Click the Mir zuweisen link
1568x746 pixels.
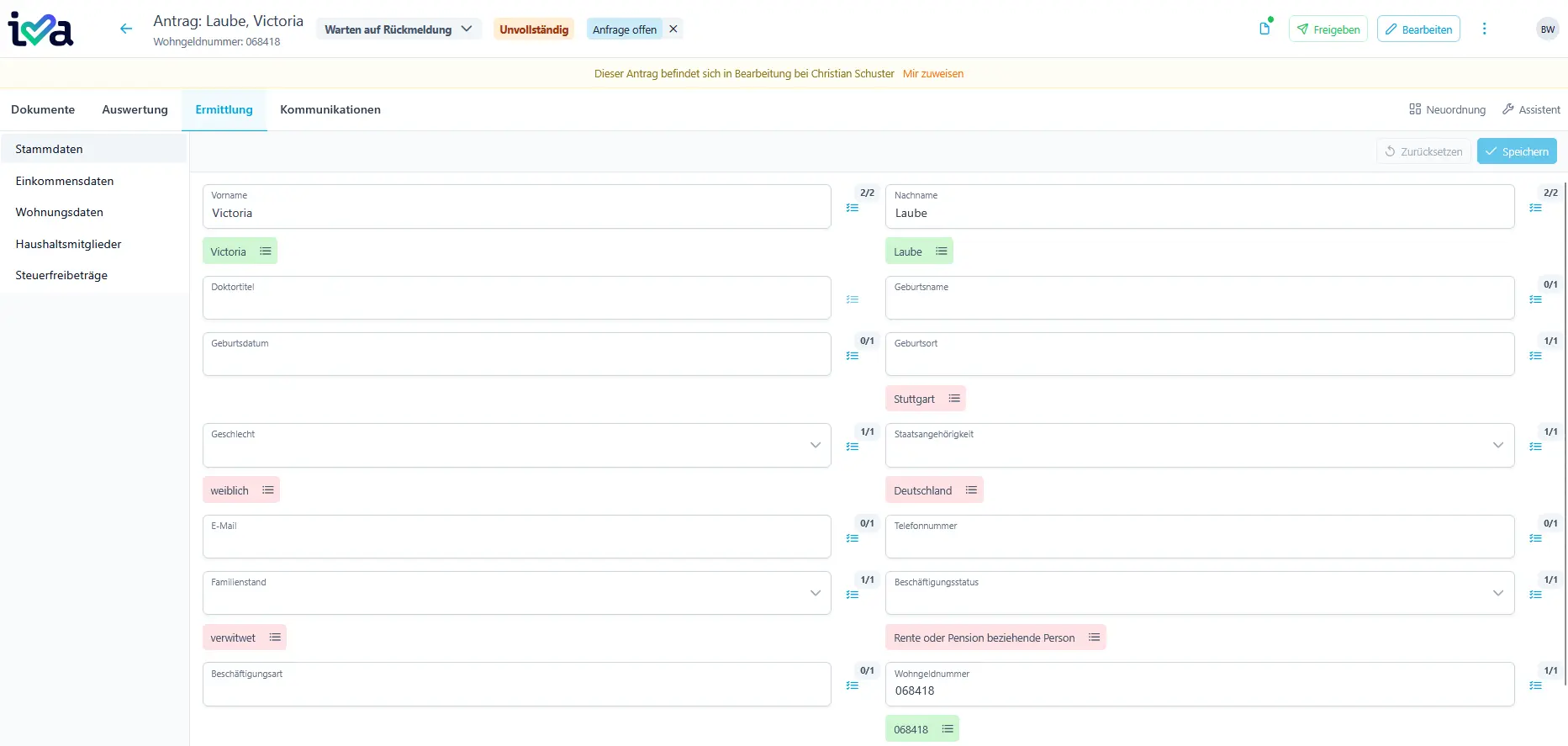[x=932, y=74]
